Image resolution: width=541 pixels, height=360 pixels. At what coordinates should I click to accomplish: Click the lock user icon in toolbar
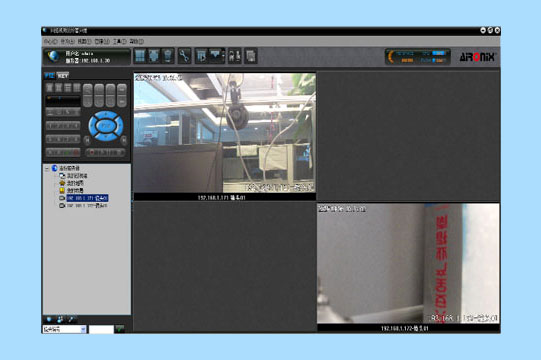click(235, 56)
